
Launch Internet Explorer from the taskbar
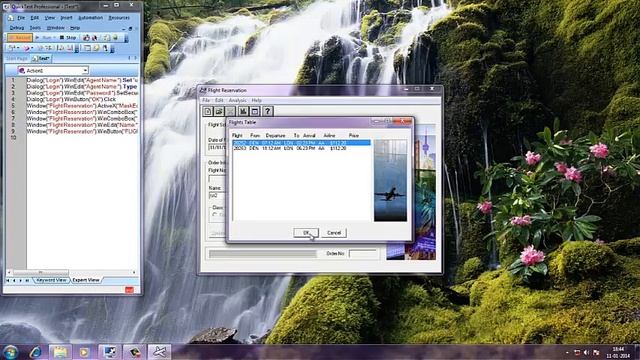point(35,352)
